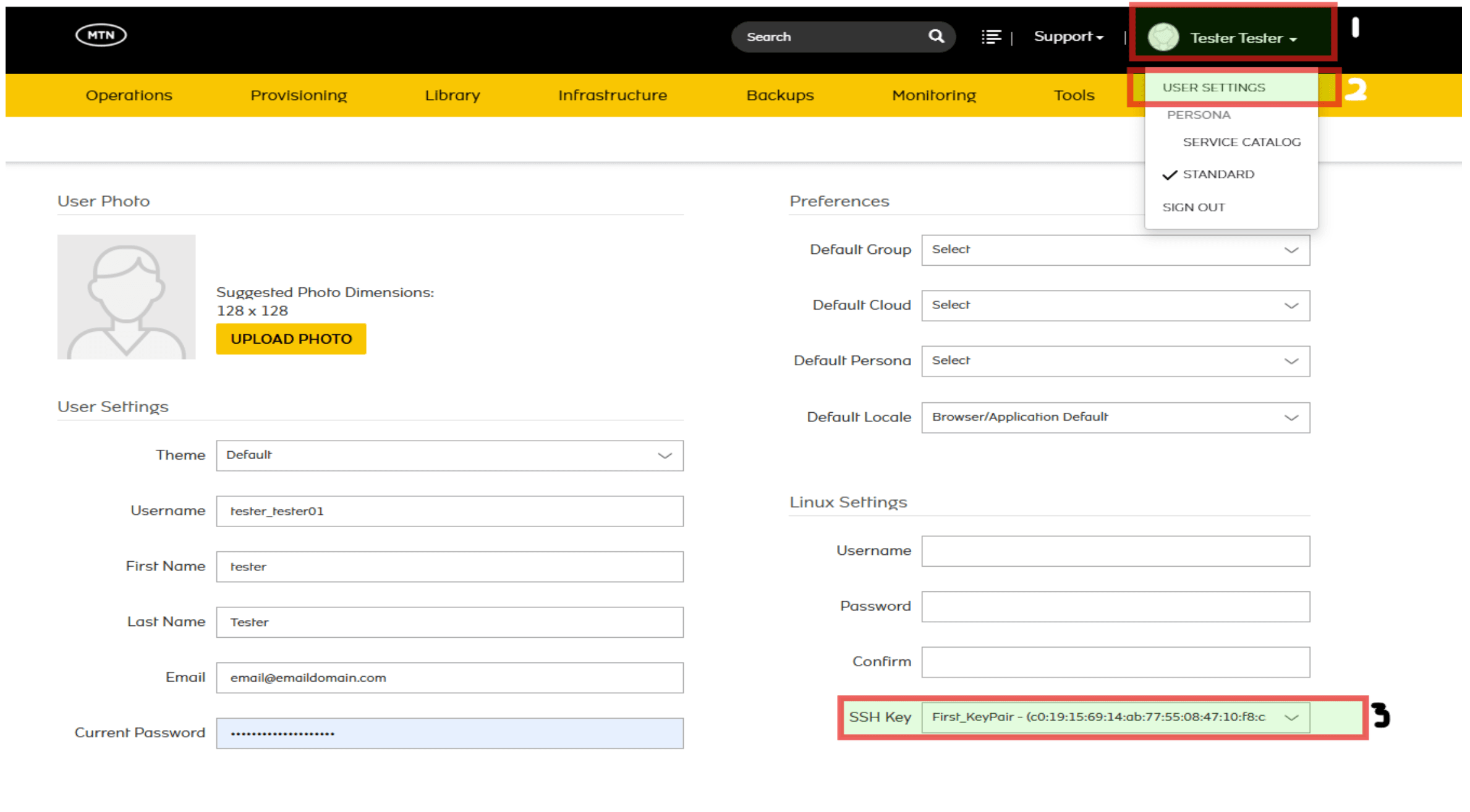Expand the Default Cloud select
Image resolution: width=1470 pixels, height=812 pixels.
tap(1115, 305)
